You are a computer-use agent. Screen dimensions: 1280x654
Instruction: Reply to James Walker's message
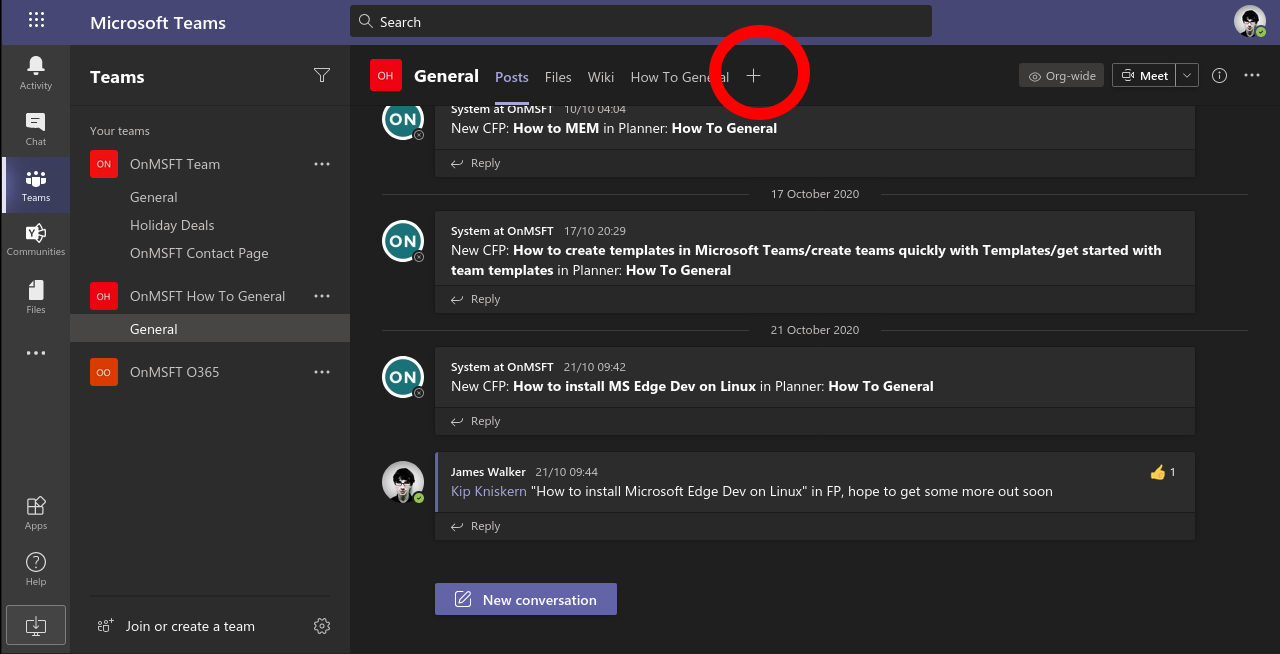(x=475, y=526)
